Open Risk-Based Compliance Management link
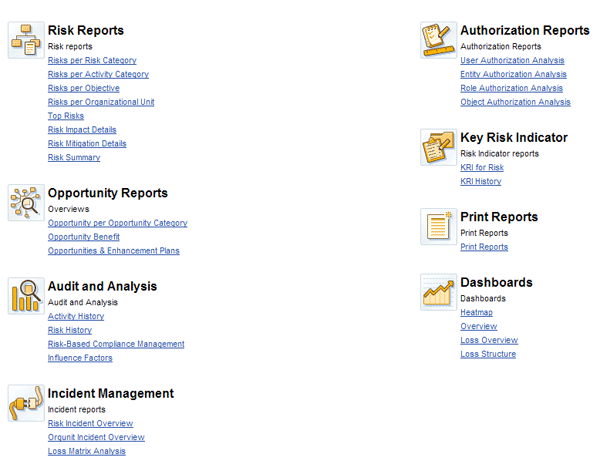Image resolution: width=600 pixels, height=464 pixels. [x=116, y=344]
